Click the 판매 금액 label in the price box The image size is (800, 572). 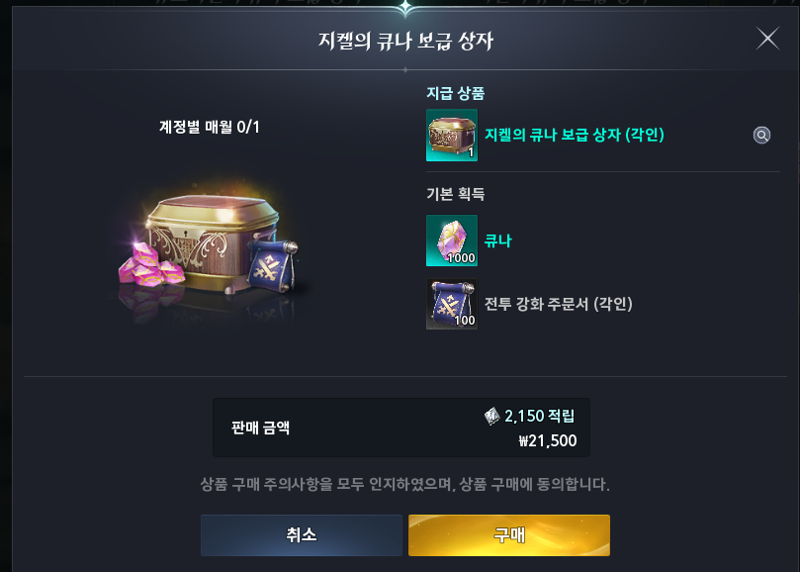[x=260, y=428]
